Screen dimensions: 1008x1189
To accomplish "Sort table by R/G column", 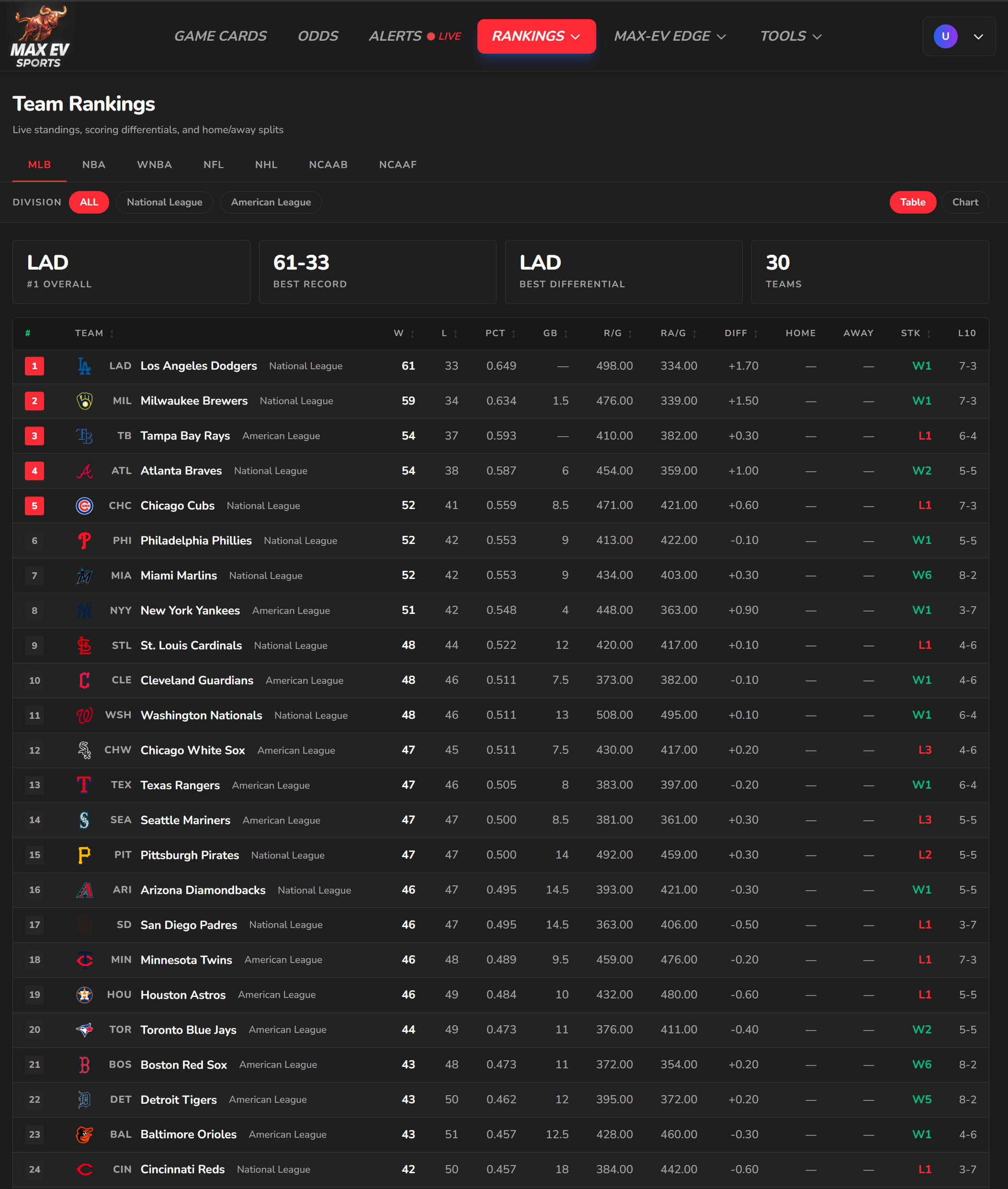I will click(x=618, y=333).
